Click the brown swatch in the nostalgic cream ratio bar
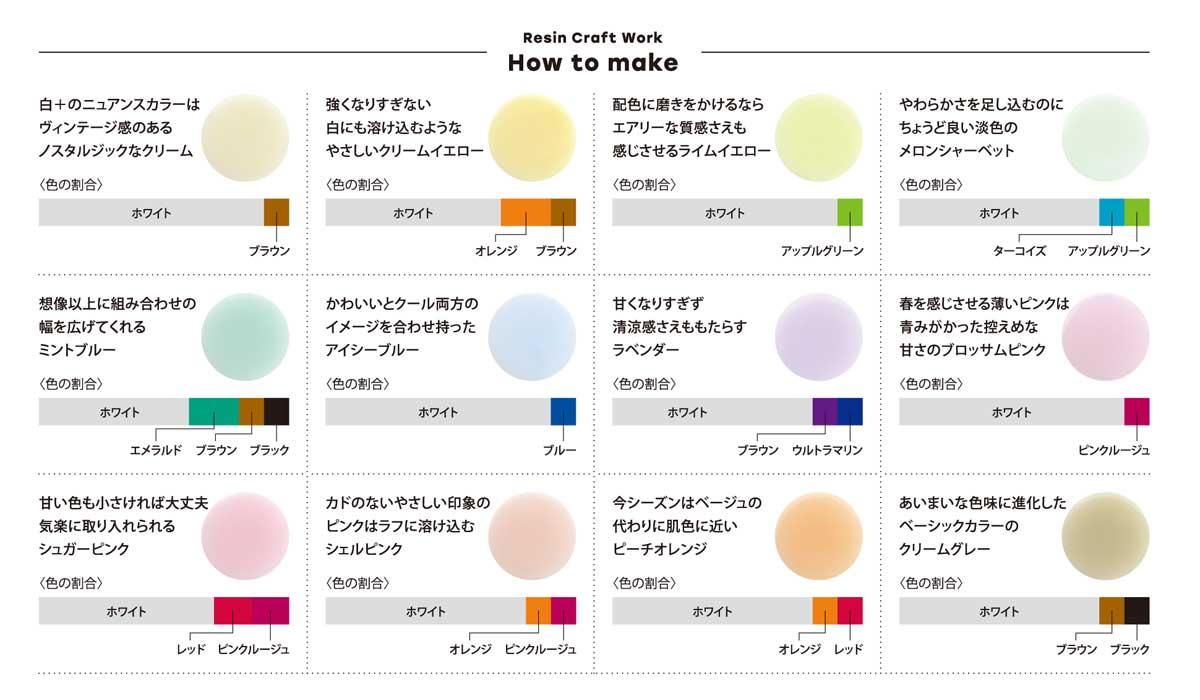This screenshot has width=1200, height=700. (276, 212)
